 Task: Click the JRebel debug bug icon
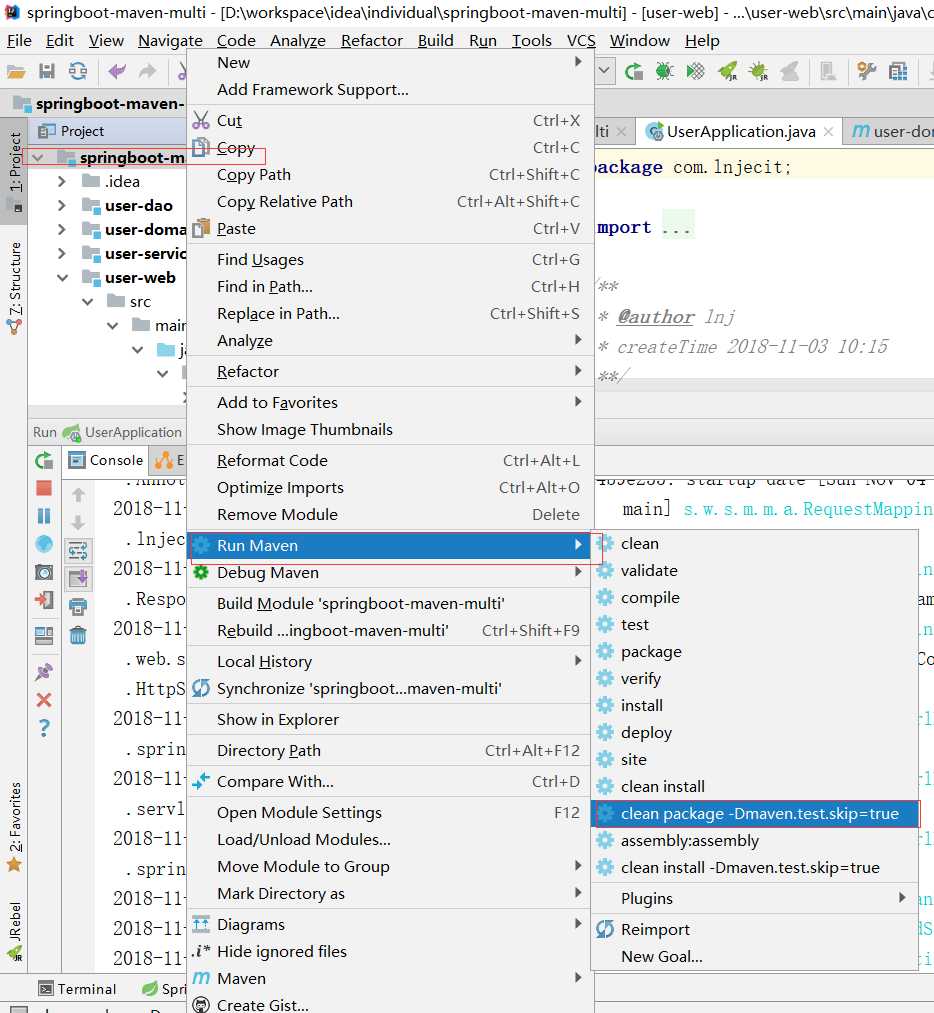click(759, 71)
